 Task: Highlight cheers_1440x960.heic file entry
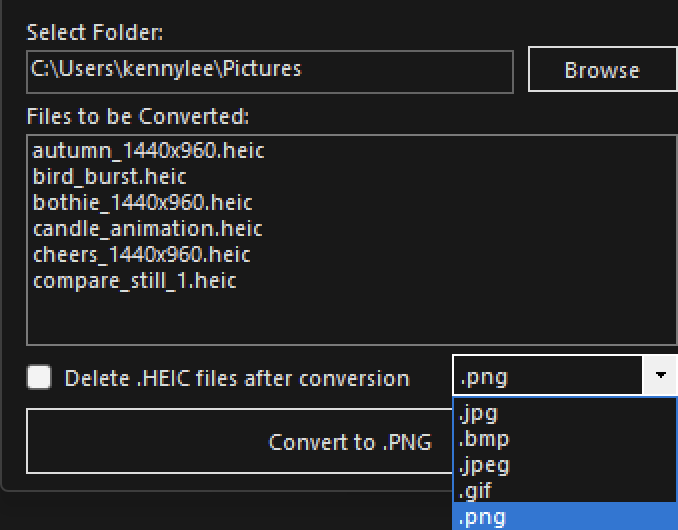point(142,255)
